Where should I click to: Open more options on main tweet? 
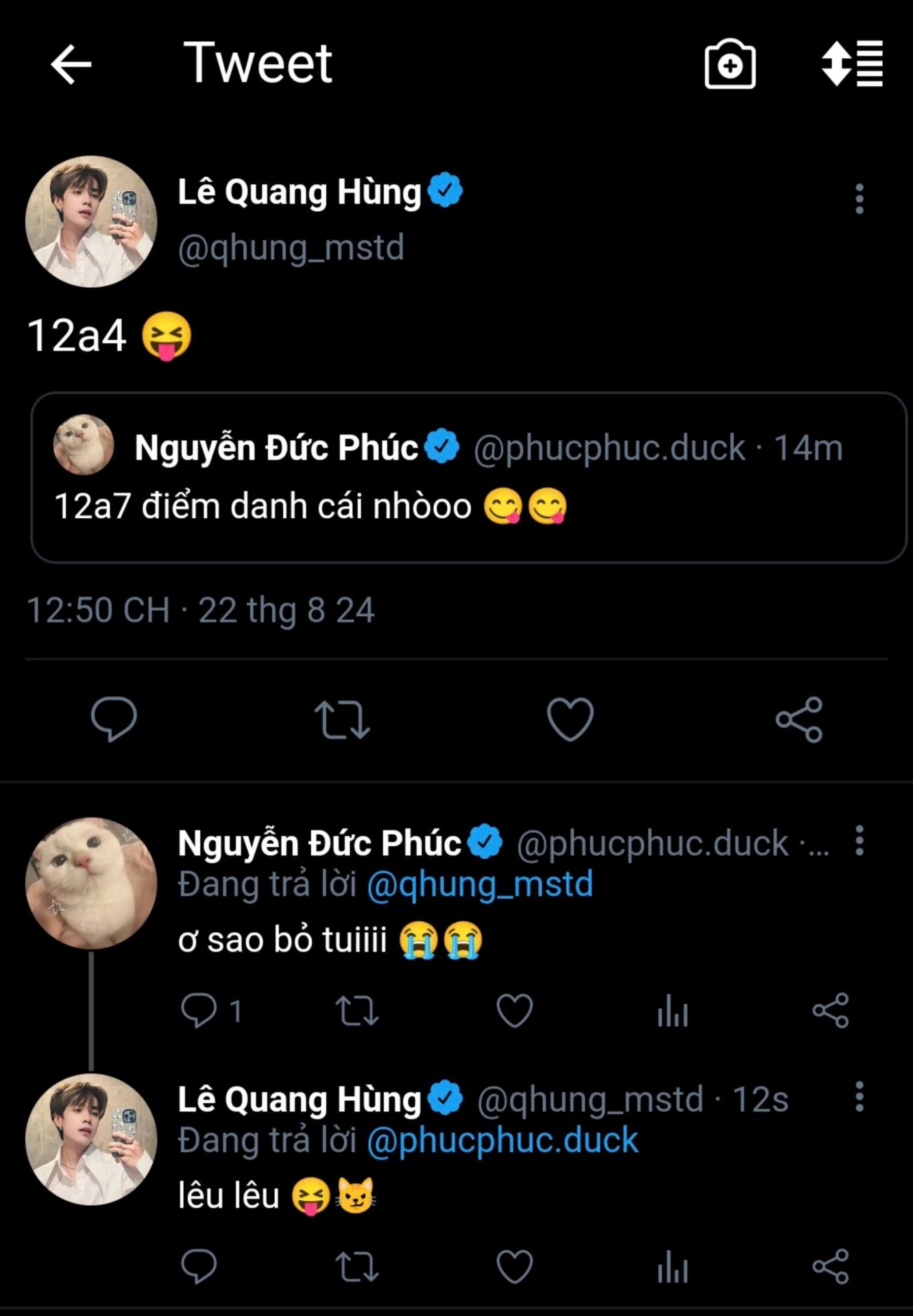click(859, 199)
